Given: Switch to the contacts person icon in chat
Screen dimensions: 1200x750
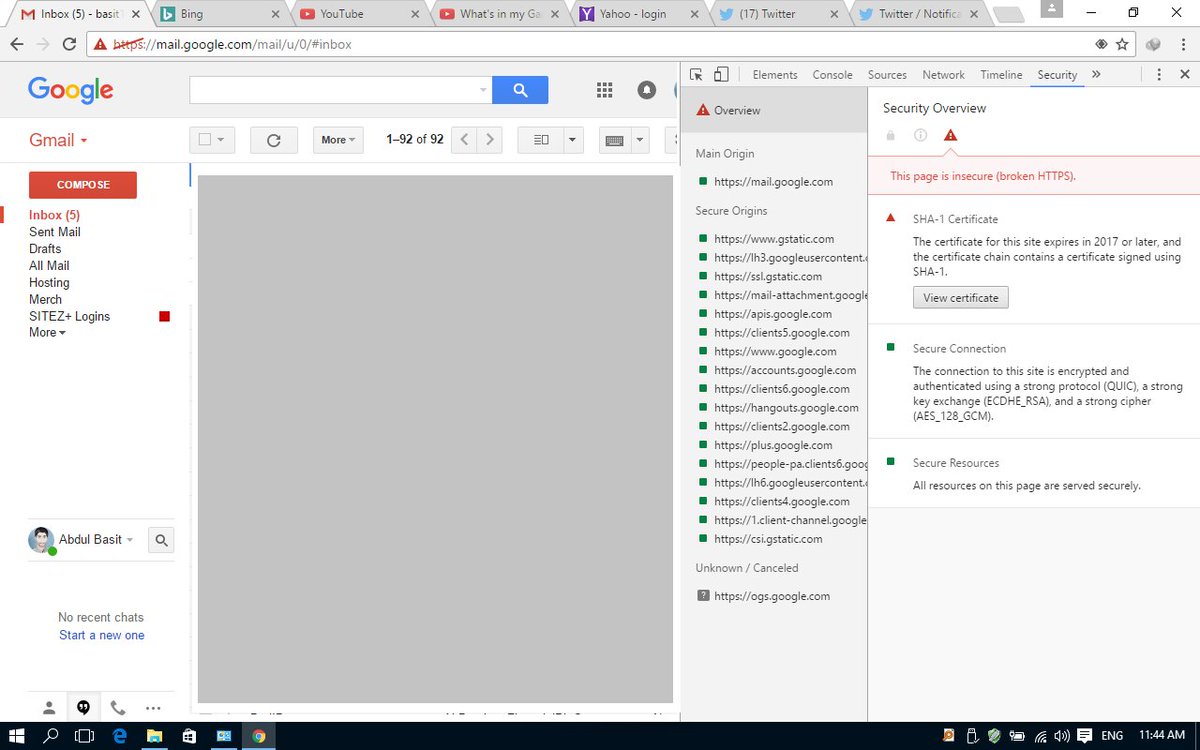Looking at the screenshot, I should point(49,707).
